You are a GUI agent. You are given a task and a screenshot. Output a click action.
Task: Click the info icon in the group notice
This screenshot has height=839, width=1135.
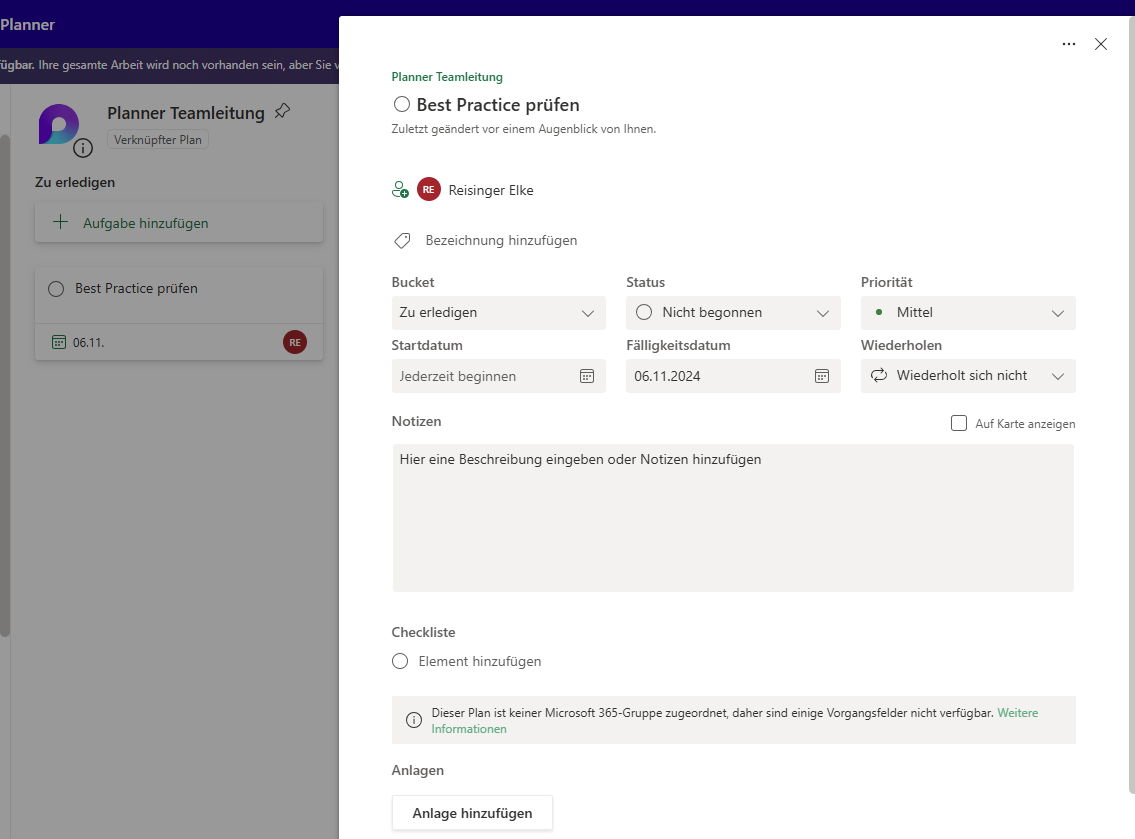tap(414, 720)
